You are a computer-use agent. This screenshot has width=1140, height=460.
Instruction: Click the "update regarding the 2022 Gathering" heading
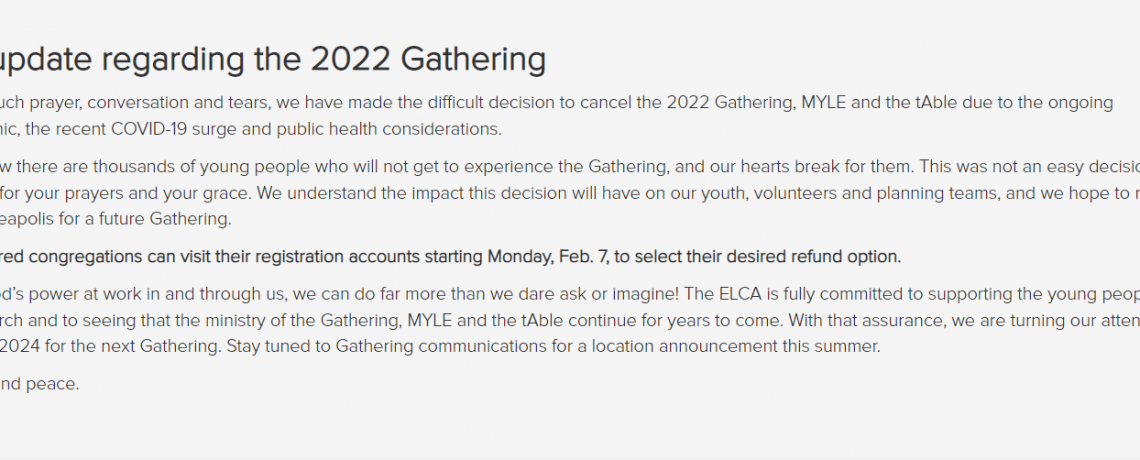click(x=272, y=60)
